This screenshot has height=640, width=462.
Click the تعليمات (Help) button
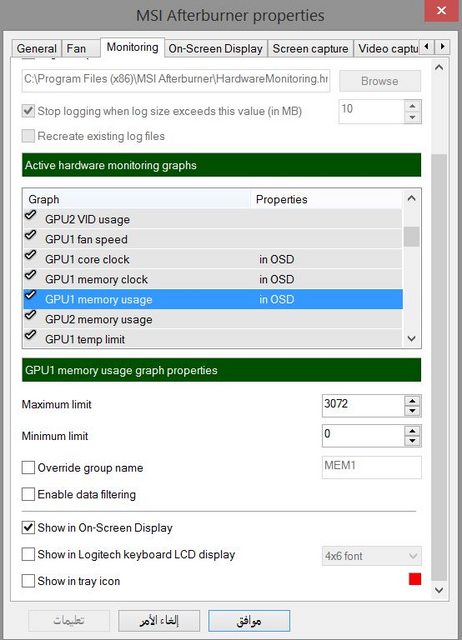coord(69,621)
